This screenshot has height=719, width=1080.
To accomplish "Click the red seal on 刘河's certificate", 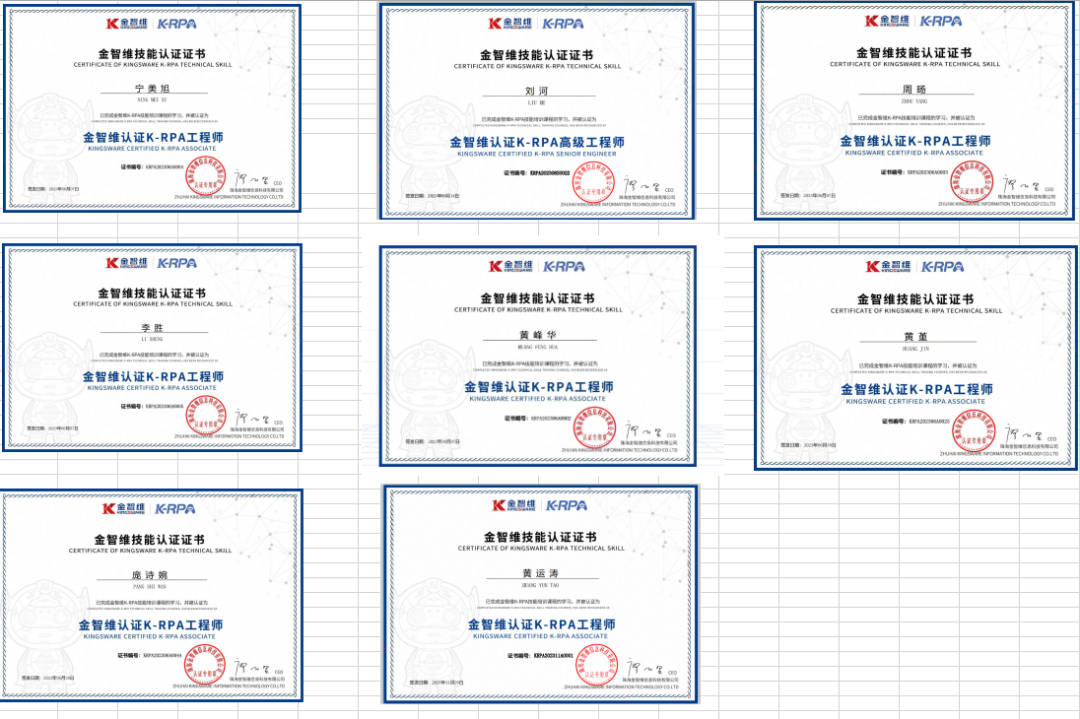I will (593, 183).
